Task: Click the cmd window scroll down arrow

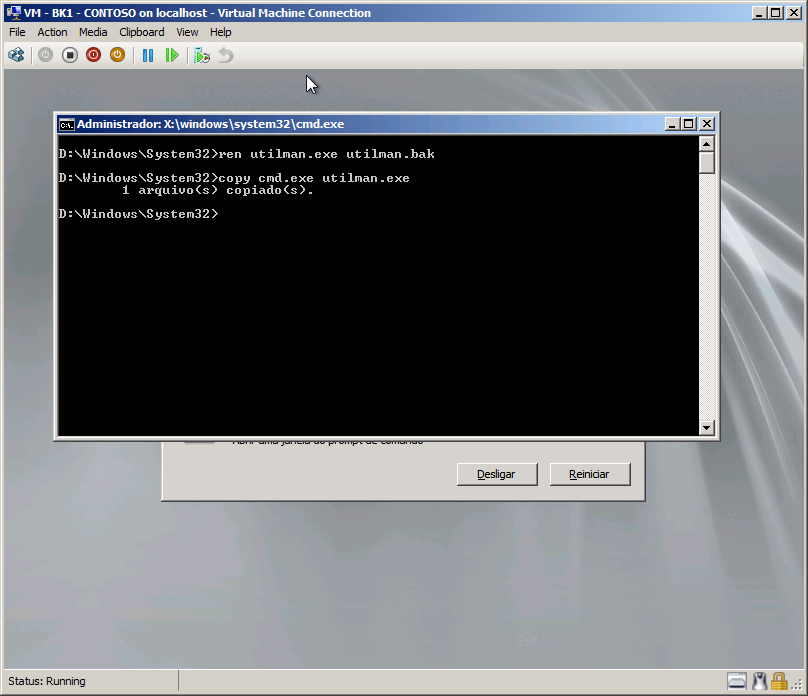Action: [707, 428]
